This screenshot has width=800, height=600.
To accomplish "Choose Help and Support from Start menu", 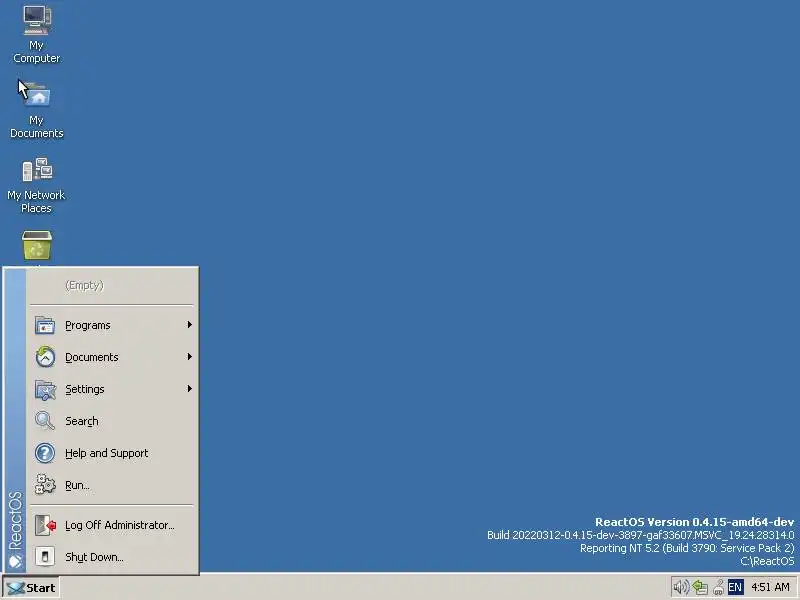I will click(113, 453).
